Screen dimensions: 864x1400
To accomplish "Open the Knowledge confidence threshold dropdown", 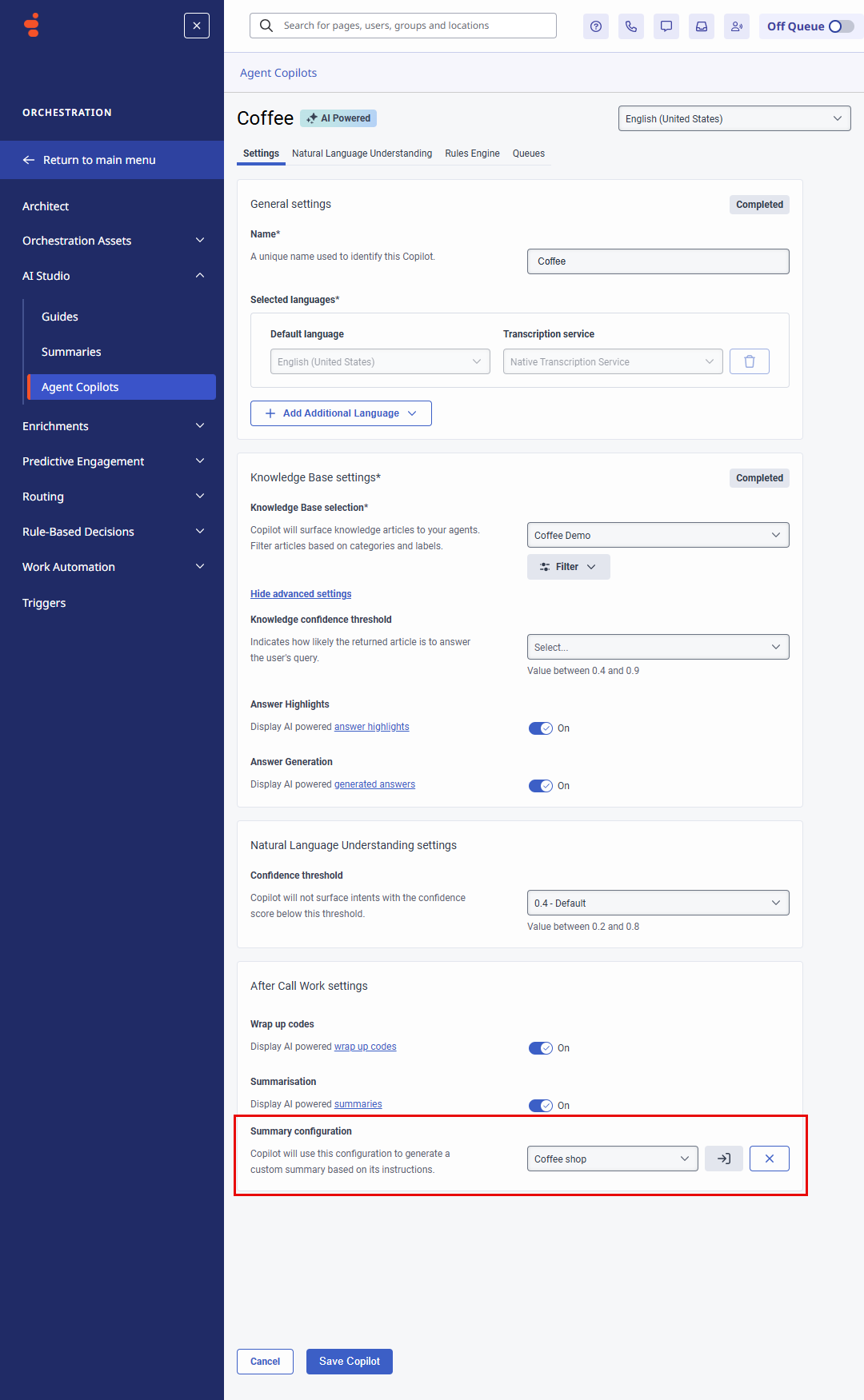I will 658,647.
